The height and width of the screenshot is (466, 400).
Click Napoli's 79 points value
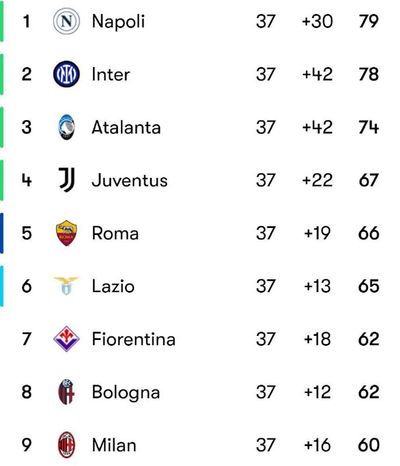(x=369, y=21)
